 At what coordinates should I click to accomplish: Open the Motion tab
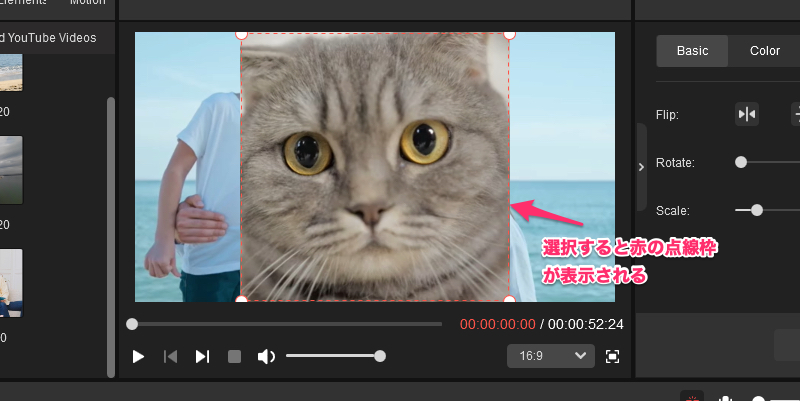pos(87,3)
